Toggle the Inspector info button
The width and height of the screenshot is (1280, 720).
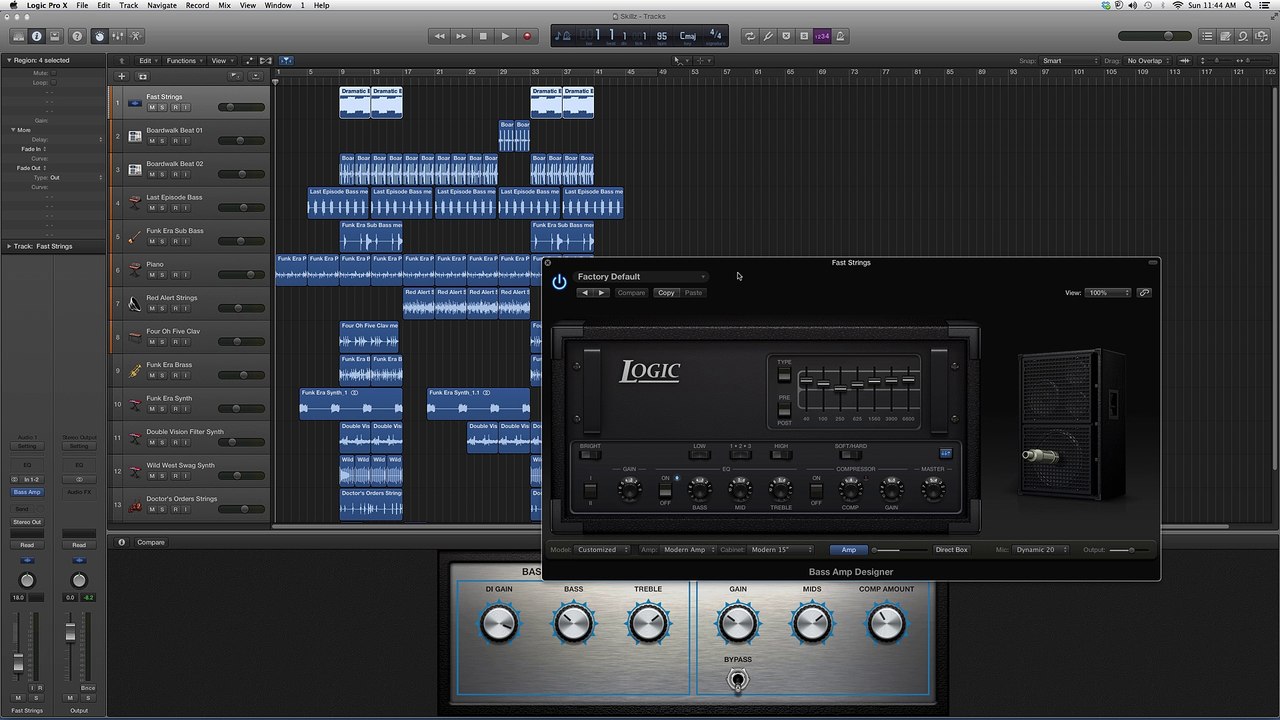pyautogui.click(x=36, y=36)
